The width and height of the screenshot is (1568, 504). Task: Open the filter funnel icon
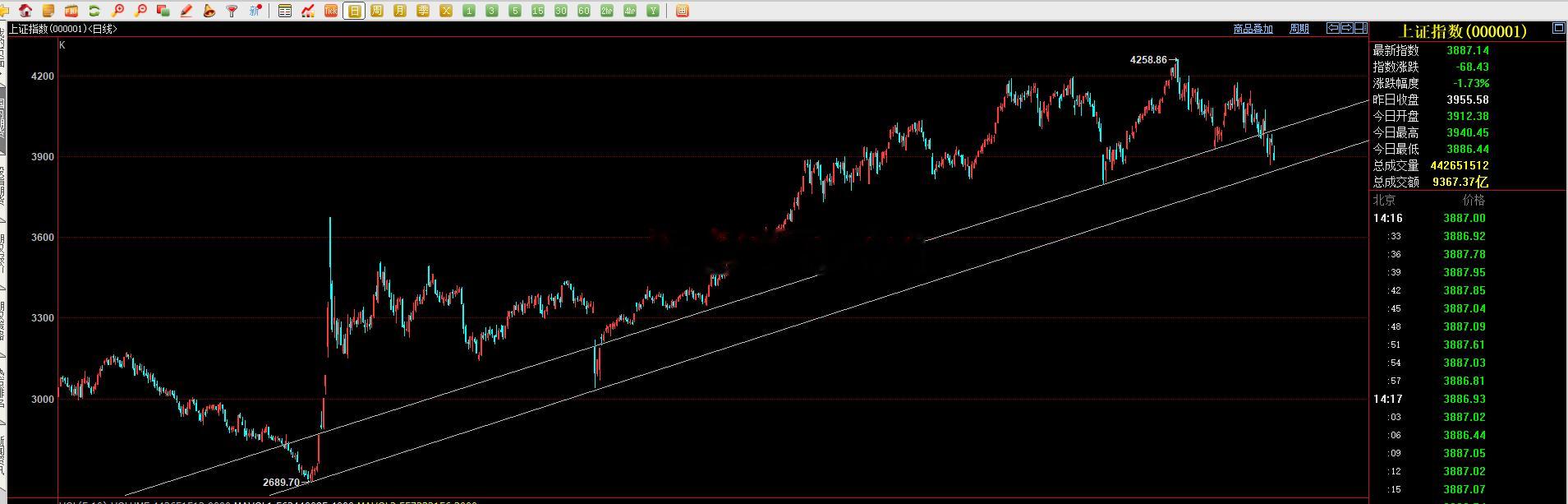coord(232,11)
